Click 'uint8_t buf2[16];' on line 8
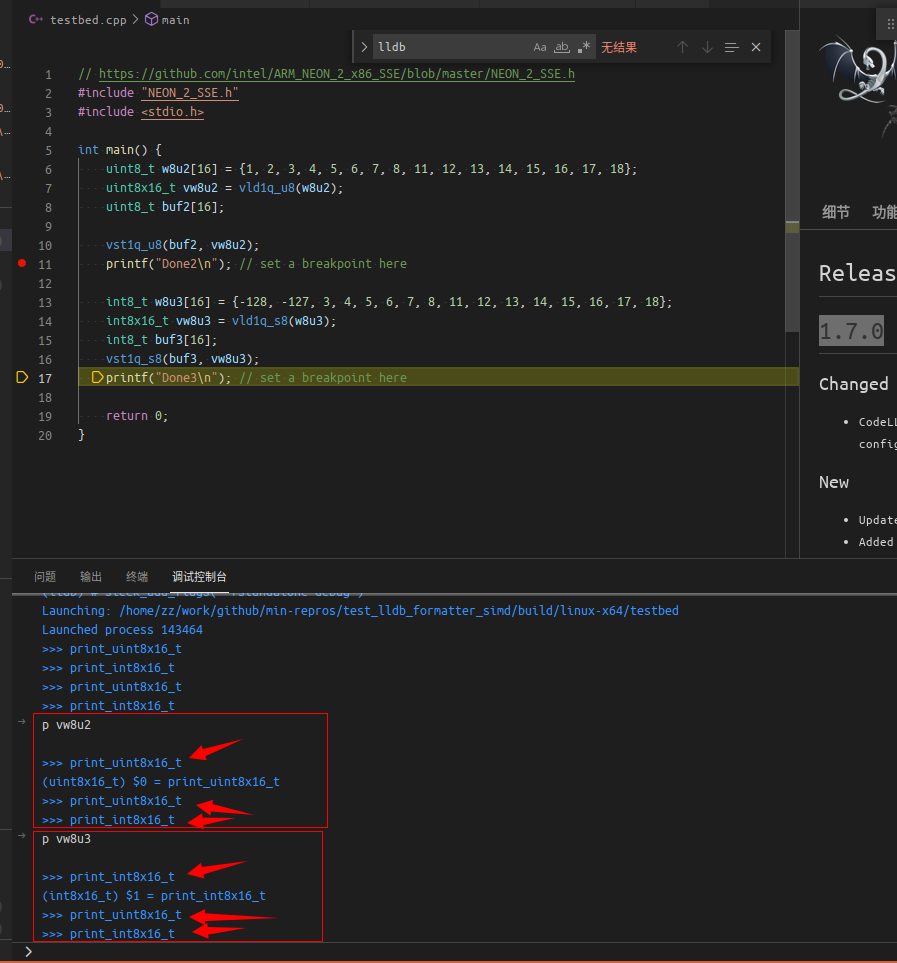The width and height of the screenshot is (897, 963). [x=165, y=207]
